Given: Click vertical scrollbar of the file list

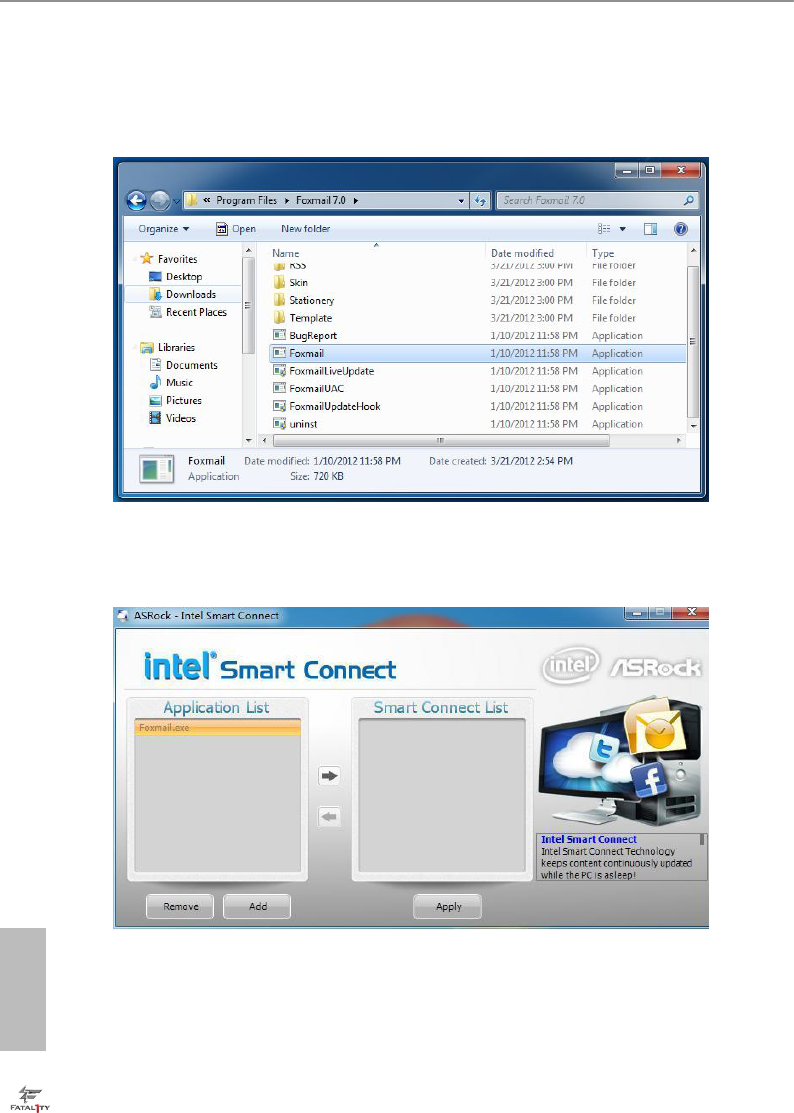Looking at the screenshot, I should click(x=693, y=339).
